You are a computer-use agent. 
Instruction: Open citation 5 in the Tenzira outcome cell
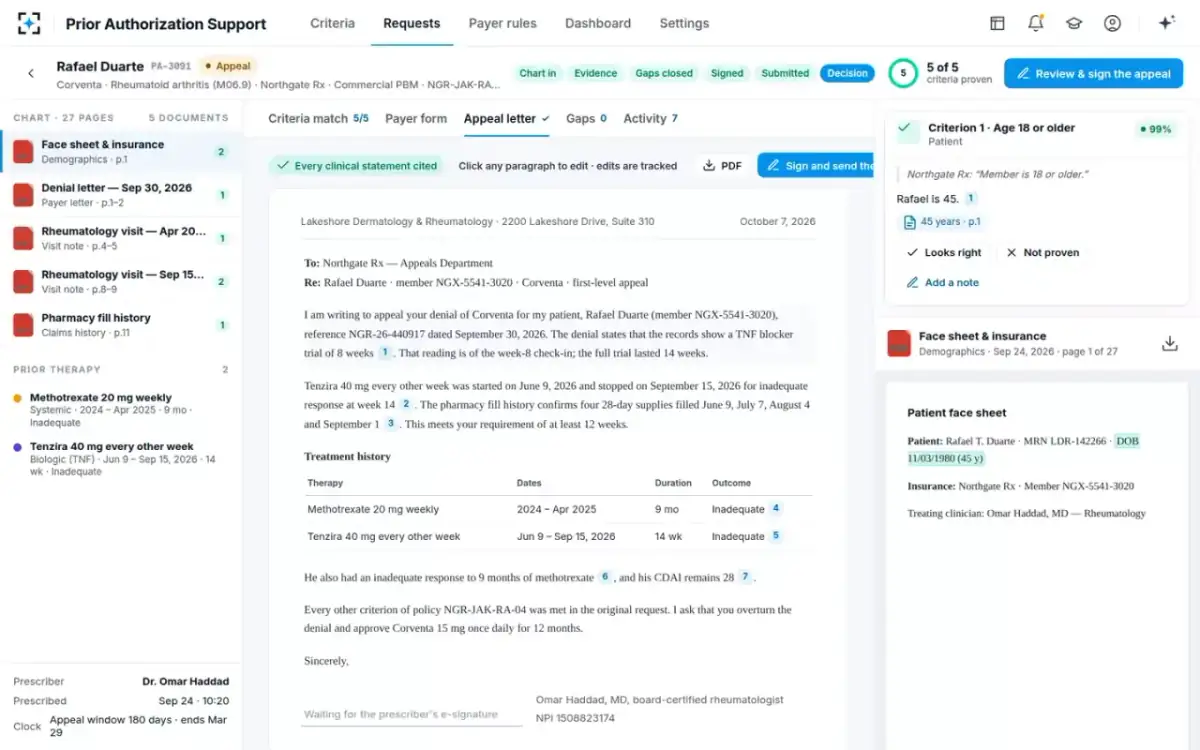(x=775, y=535)
